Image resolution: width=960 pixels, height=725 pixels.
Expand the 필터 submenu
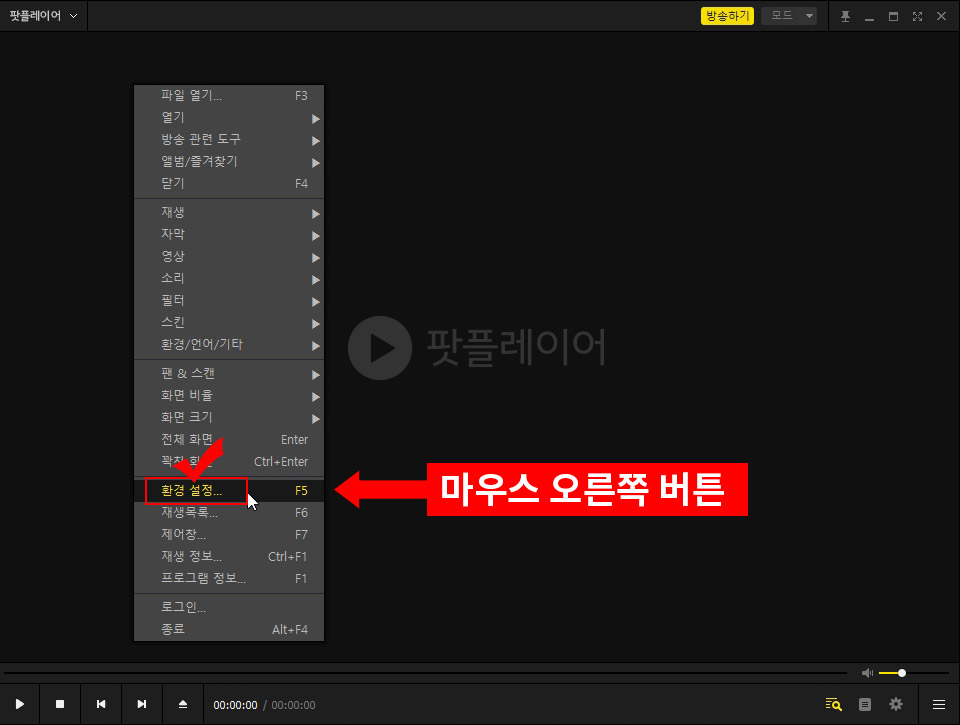tap(229, 301)
